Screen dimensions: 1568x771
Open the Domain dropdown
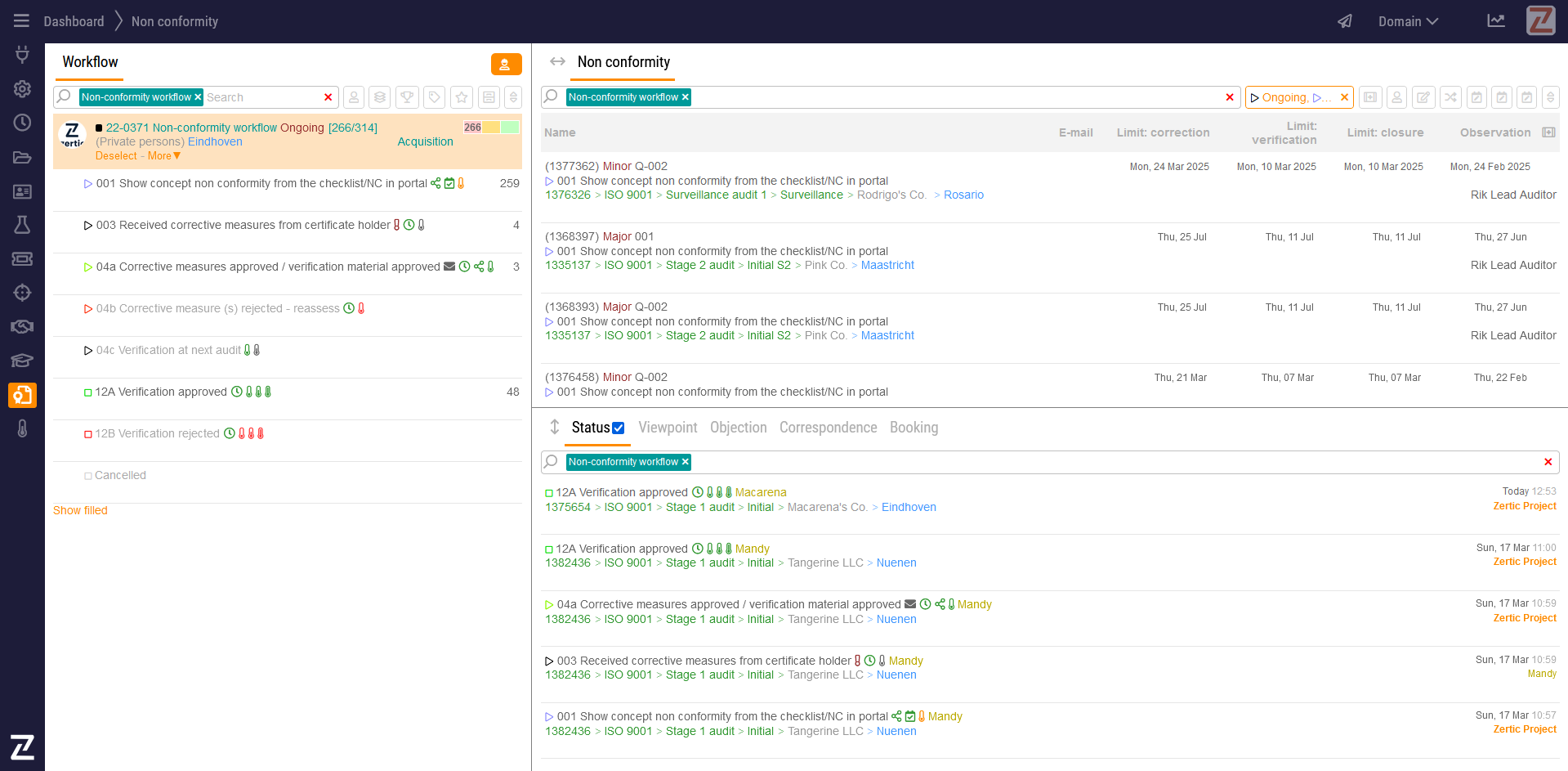[1407, 21]
